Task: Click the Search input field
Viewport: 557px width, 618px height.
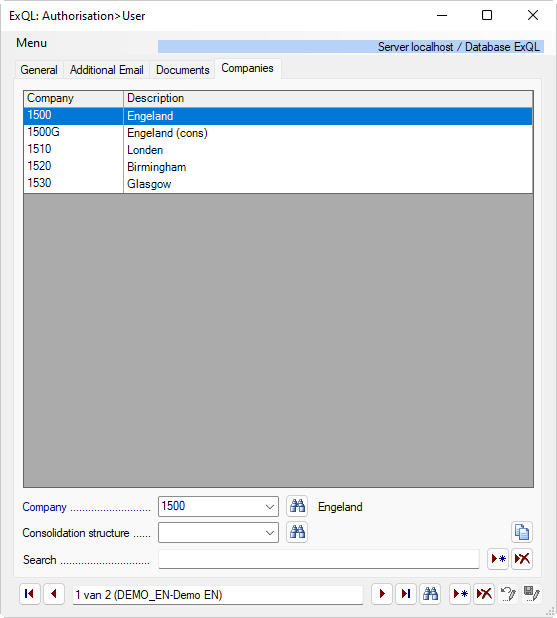Action: (x=319, y=559)
